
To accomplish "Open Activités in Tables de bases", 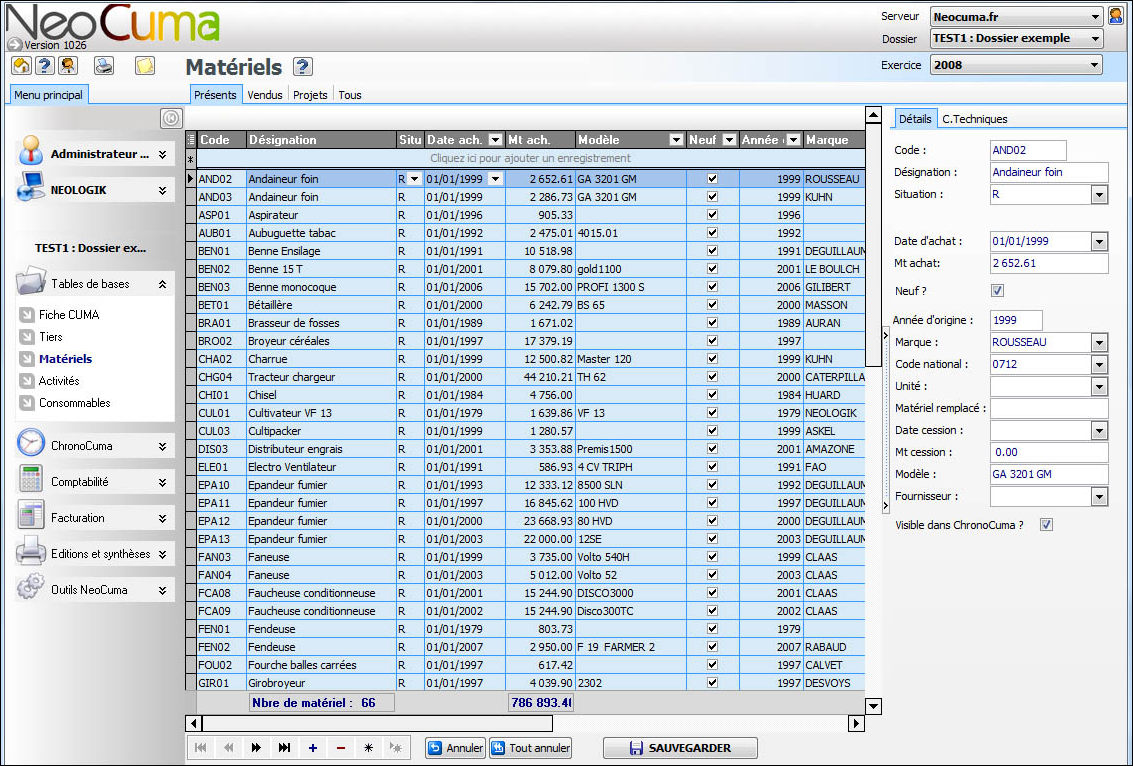I will (x=59, y=381).
